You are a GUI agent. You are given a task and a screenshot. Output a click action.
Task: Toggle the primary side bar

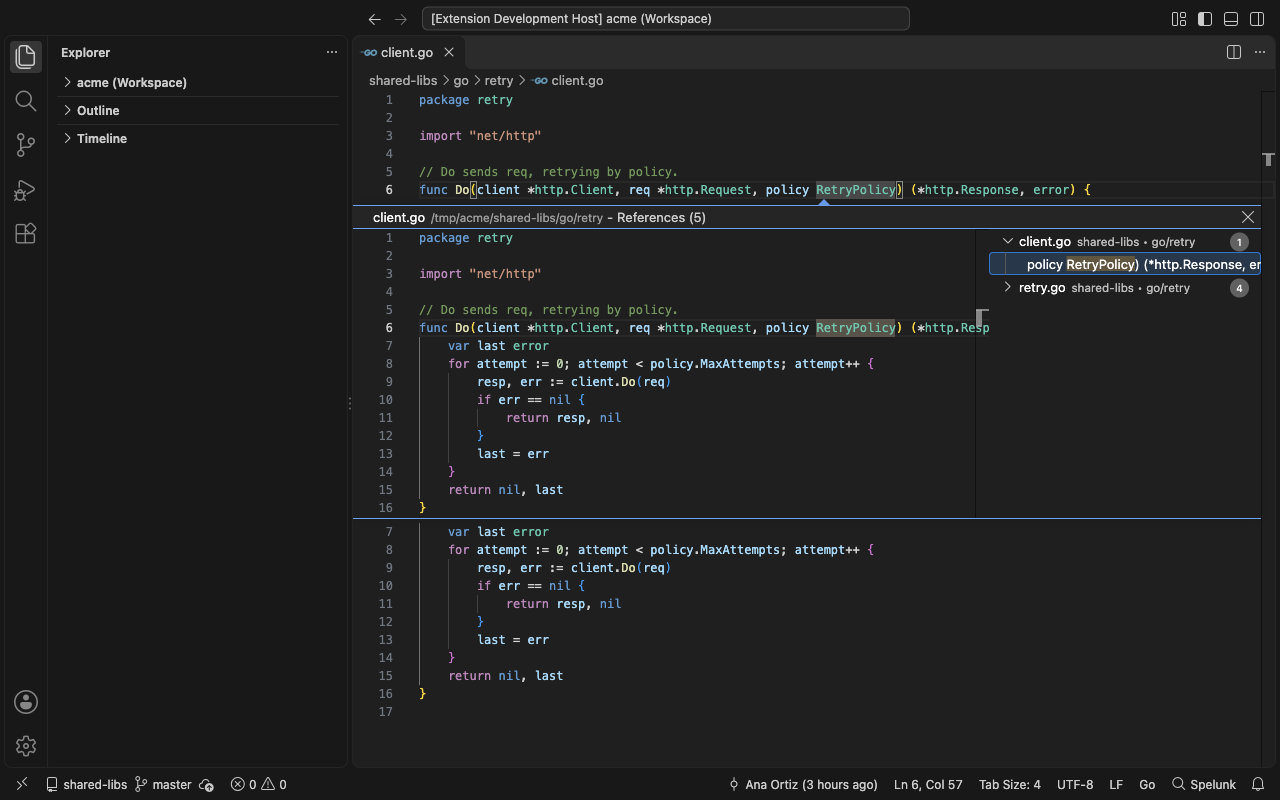tap(1205, 19)
